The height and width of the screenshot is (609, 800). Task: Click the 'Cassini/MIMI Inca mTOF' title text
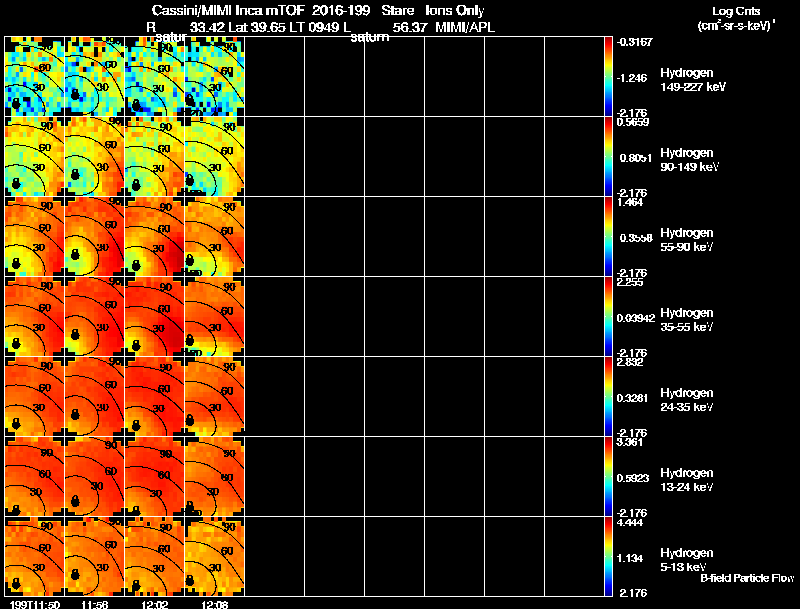[228, 11]
